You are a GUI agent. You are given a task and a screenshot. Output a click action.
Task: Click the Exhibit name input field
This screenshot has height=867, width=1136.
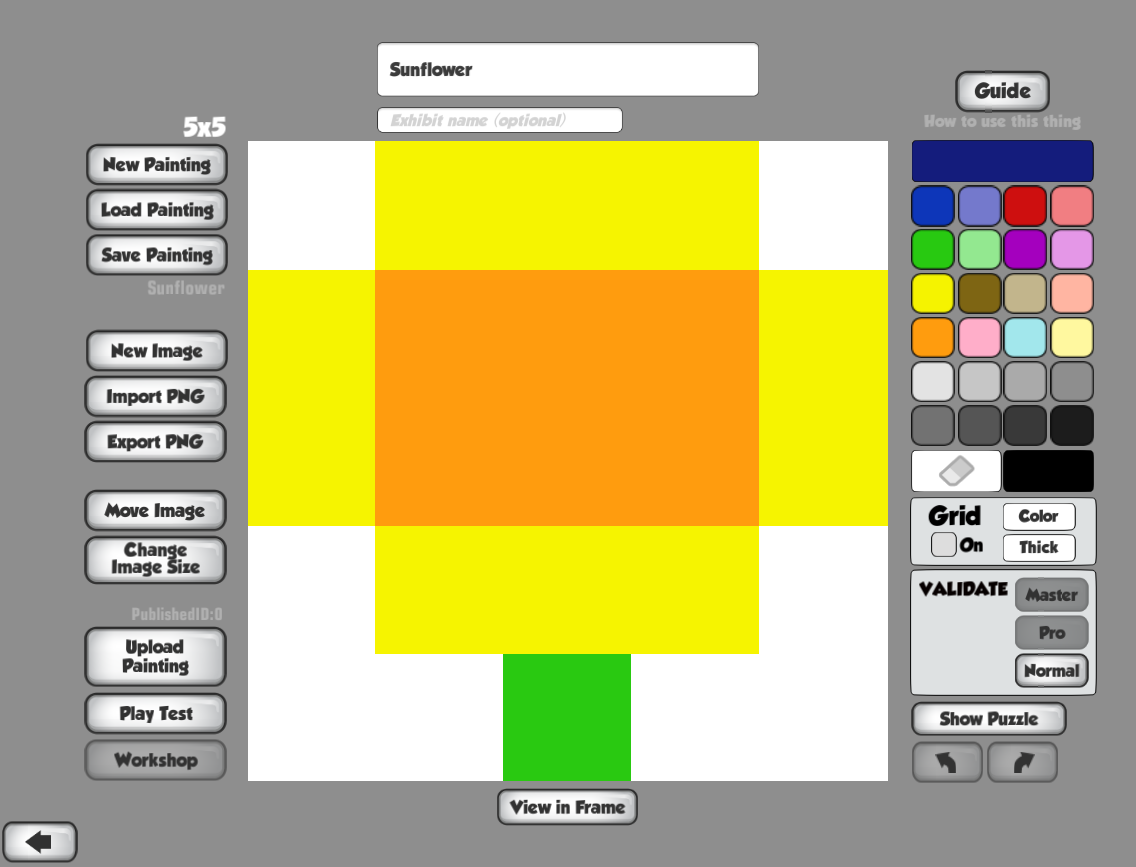[499, 121]
